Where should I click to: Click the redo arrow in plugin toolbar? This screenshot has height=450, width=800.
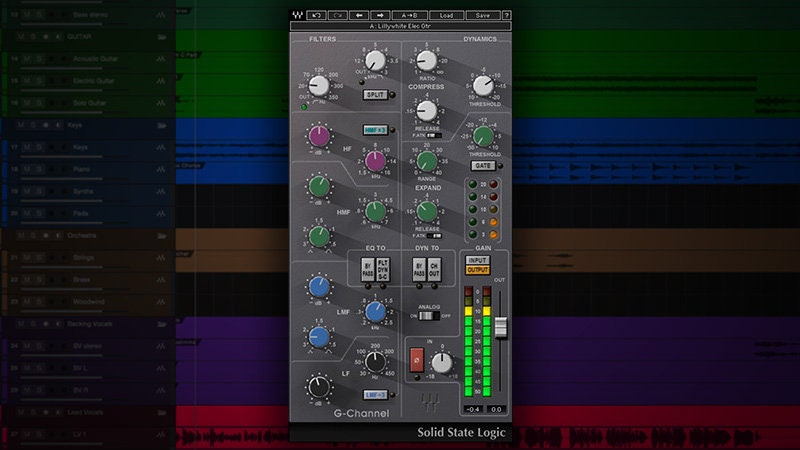click(x=337, y=15)
